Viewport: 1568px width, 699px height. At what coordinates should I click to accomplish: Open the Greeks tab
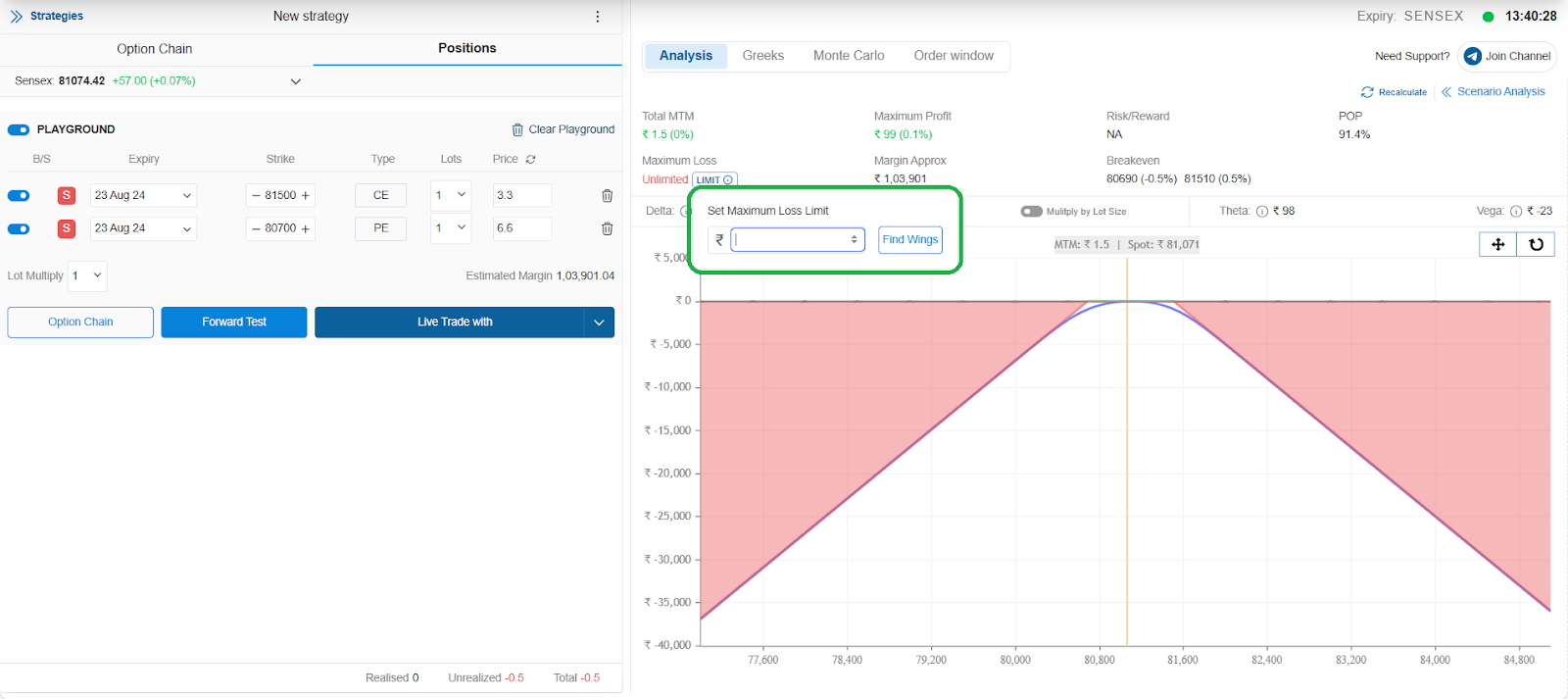[x=763, y=56]
